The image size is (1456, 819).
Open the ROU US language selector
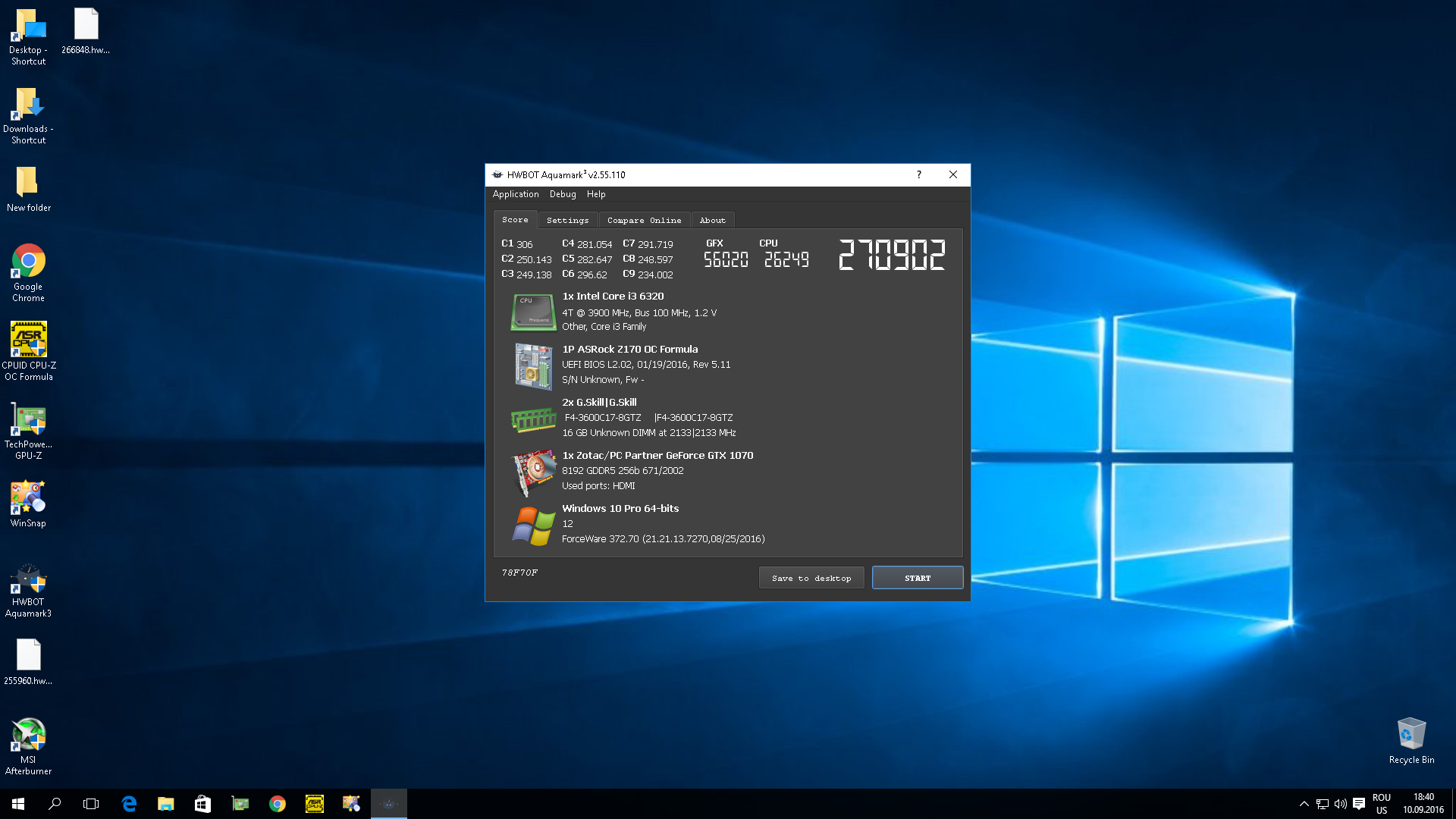tap(1382, 804)
